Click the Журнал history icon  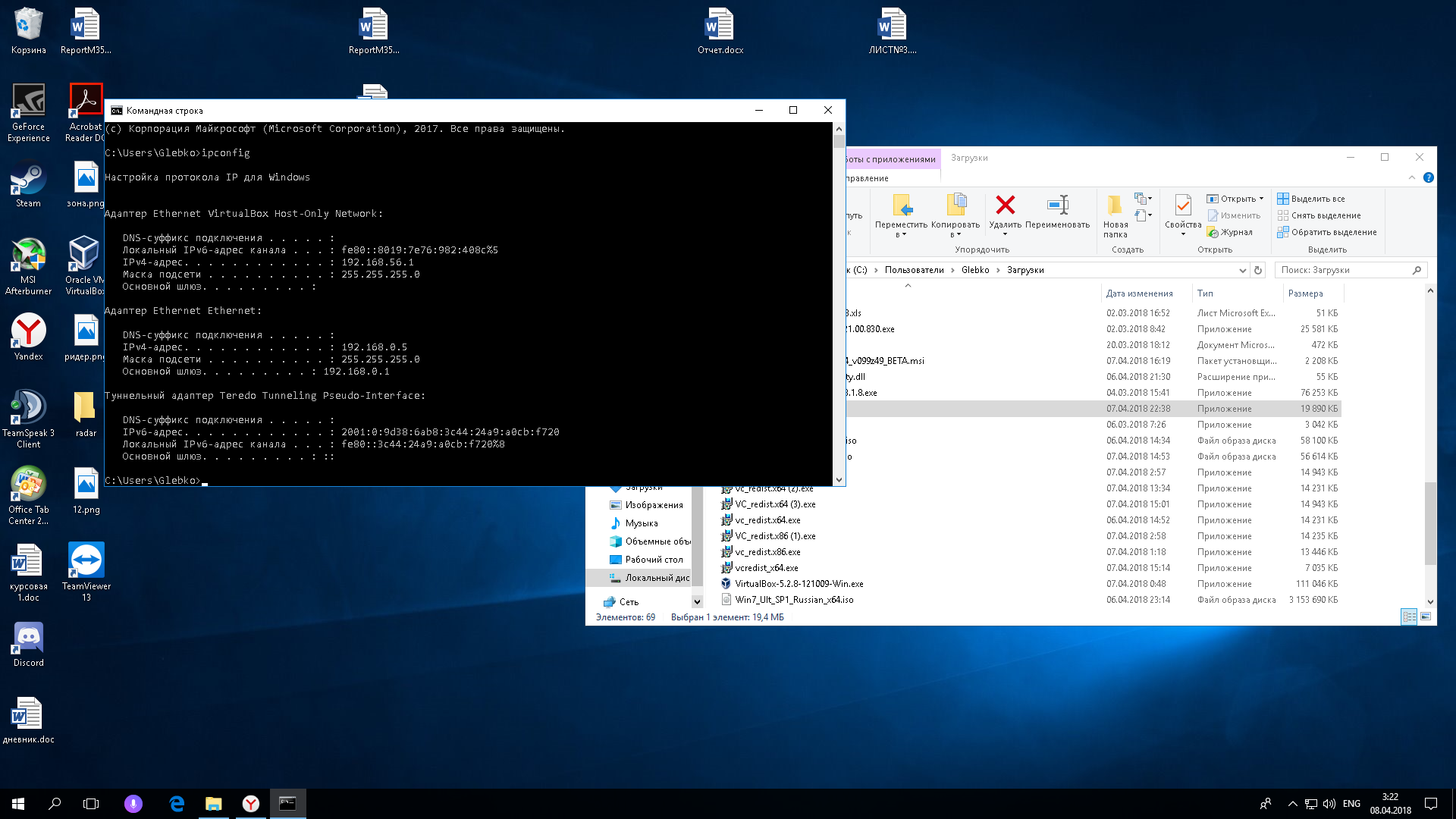pos(1213,233)
